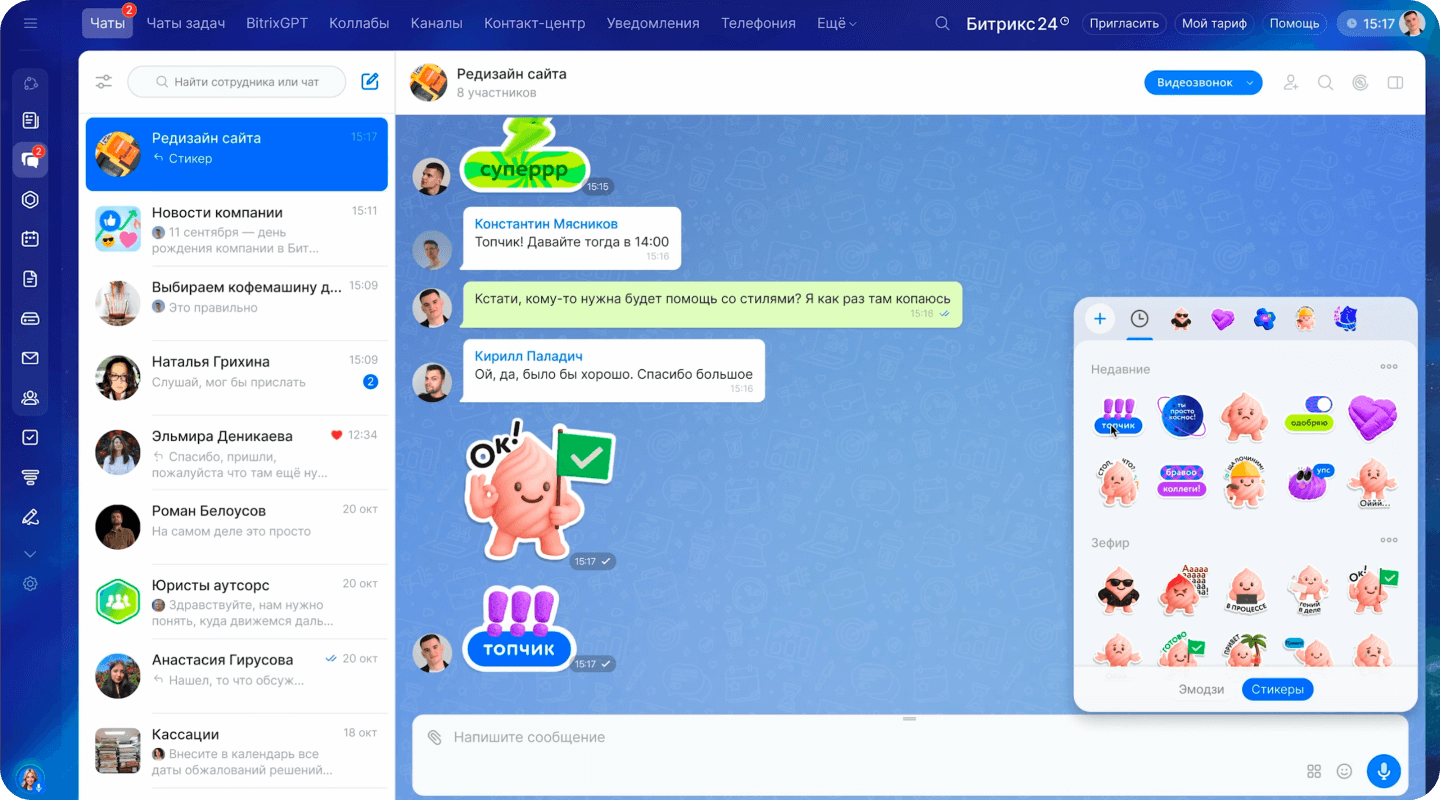Click the search-in-chat magnifier in chat header
The height and width of the screenshot is (800, 1440).
(1325, 83)
